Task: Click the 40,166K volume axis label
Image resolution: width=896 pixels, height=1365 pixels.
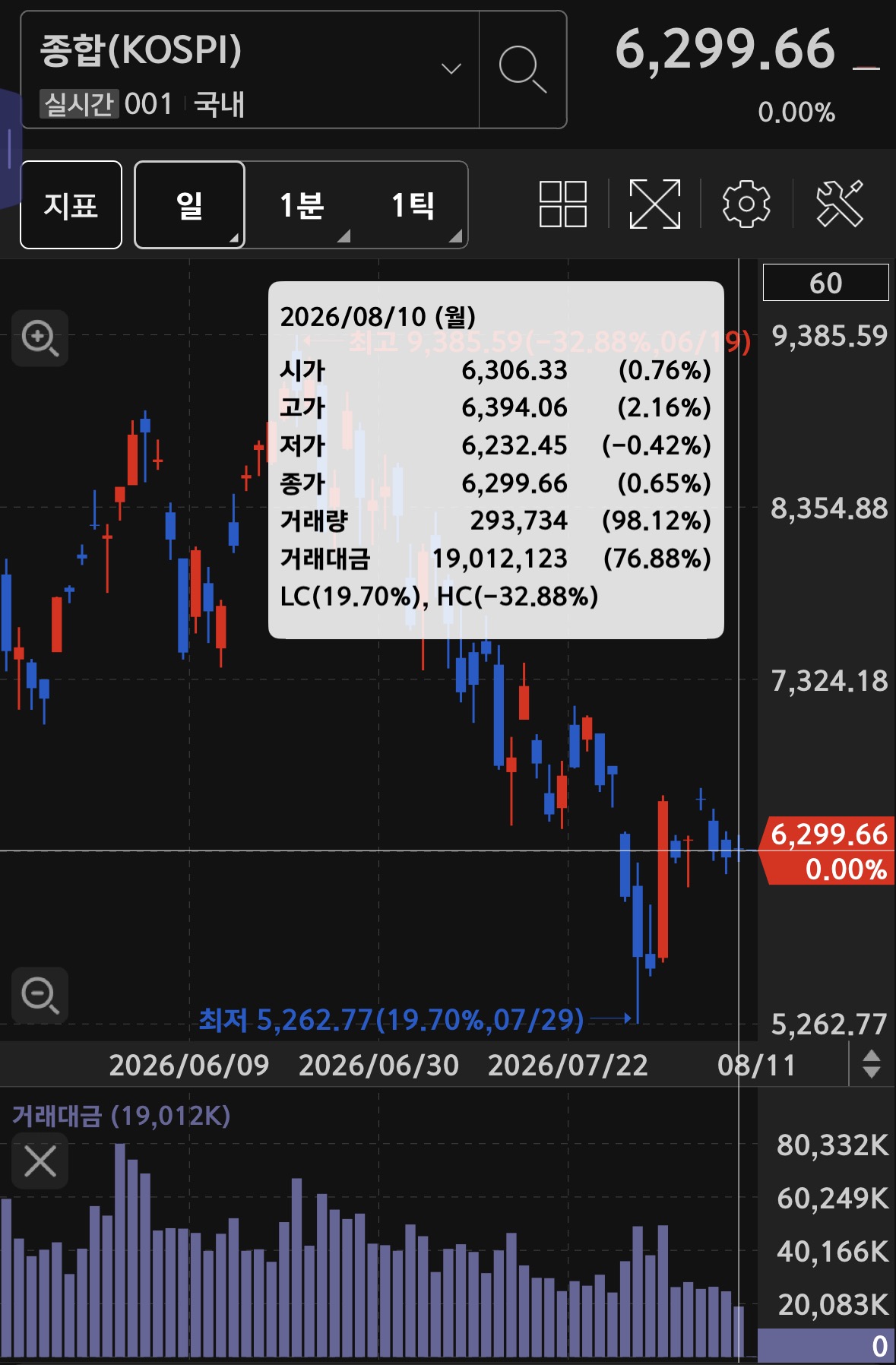Action: [x=832, y=1251]
